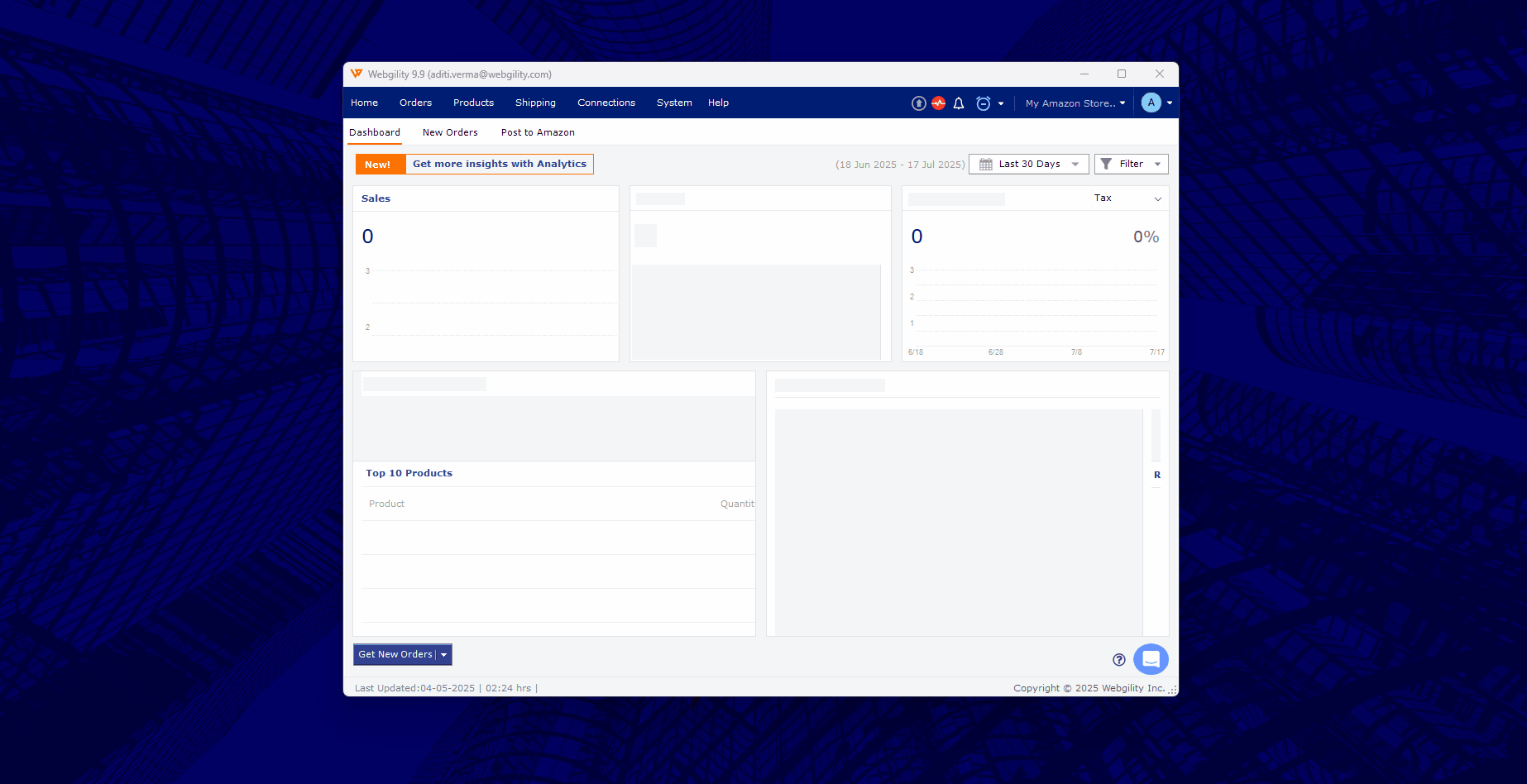This screenshot has width=1527, height=784.
Task: Click Get more insights with Analytics
Action: pos(499,164)
